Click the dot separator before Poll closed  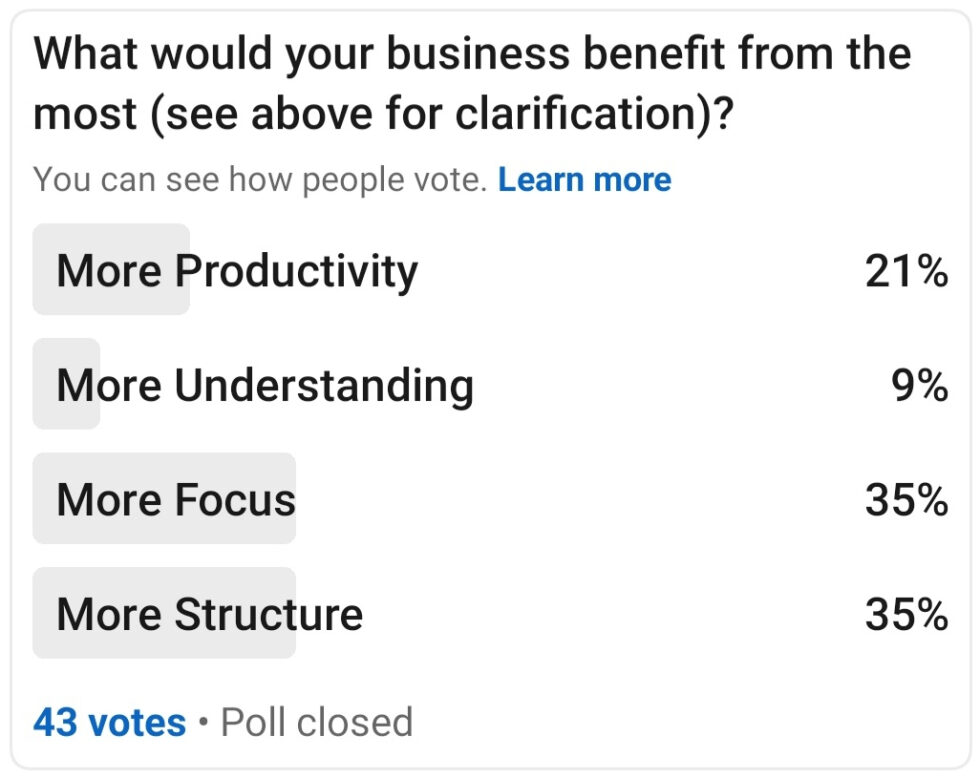(x=202, y=720)
